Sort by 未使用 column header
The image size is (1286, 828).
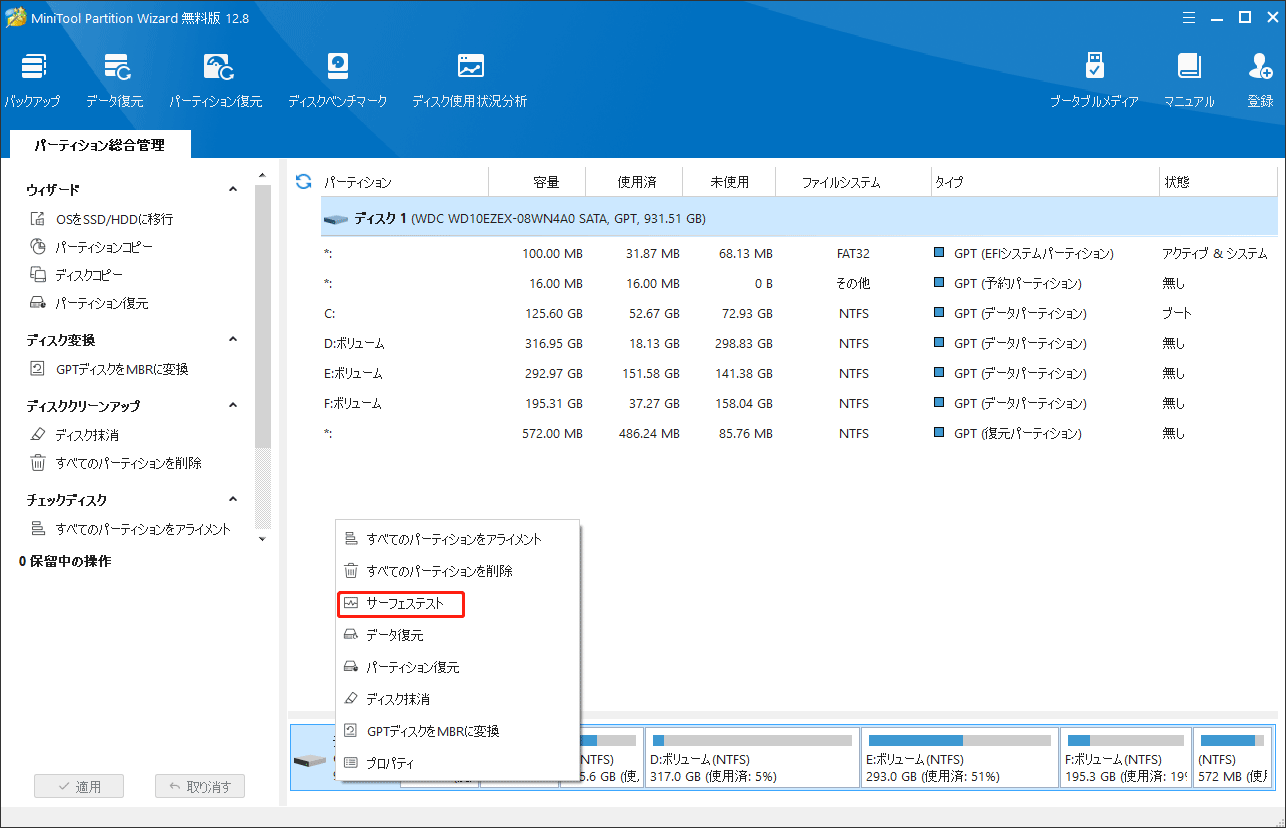(x=729, y=182)
